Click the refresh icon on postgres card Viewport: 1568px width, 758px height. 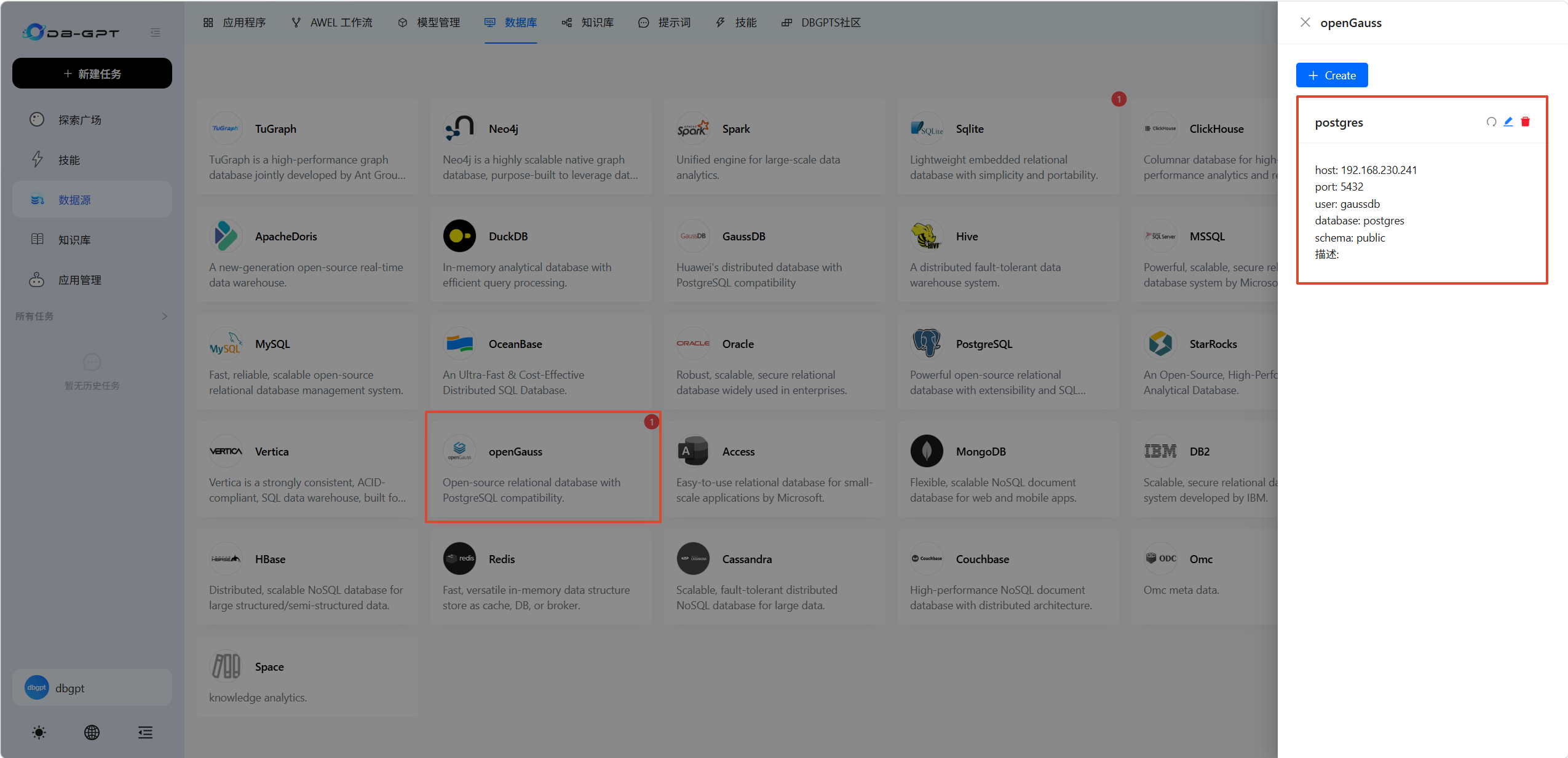[x=1491, y=122]
